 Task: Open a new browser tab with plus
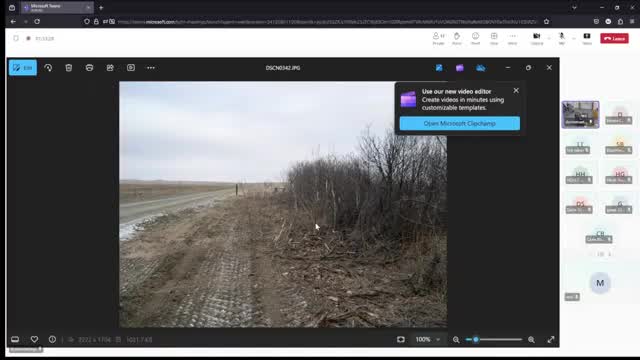(101, 7)
